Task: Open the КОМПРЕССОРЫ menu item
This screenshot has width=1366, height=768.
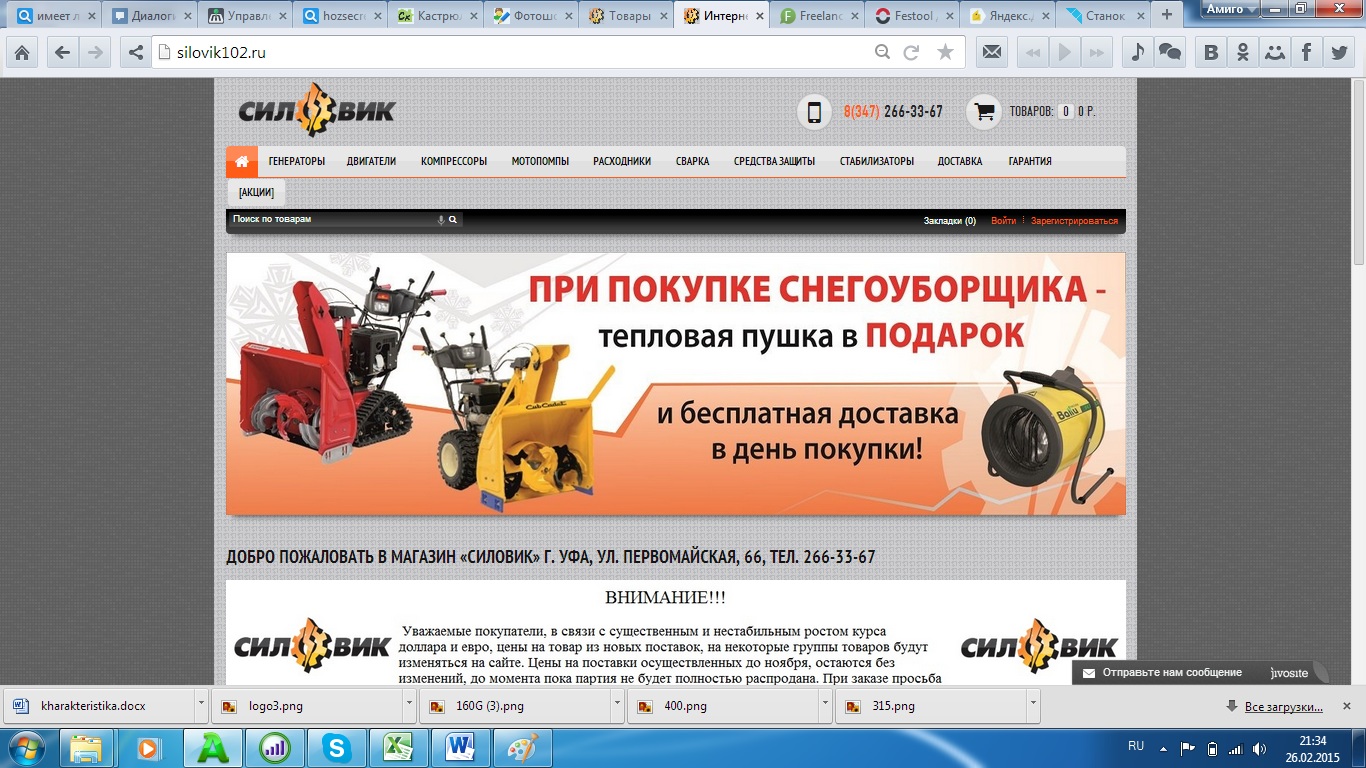Action: pyautogui.click(x=454, y=161)
